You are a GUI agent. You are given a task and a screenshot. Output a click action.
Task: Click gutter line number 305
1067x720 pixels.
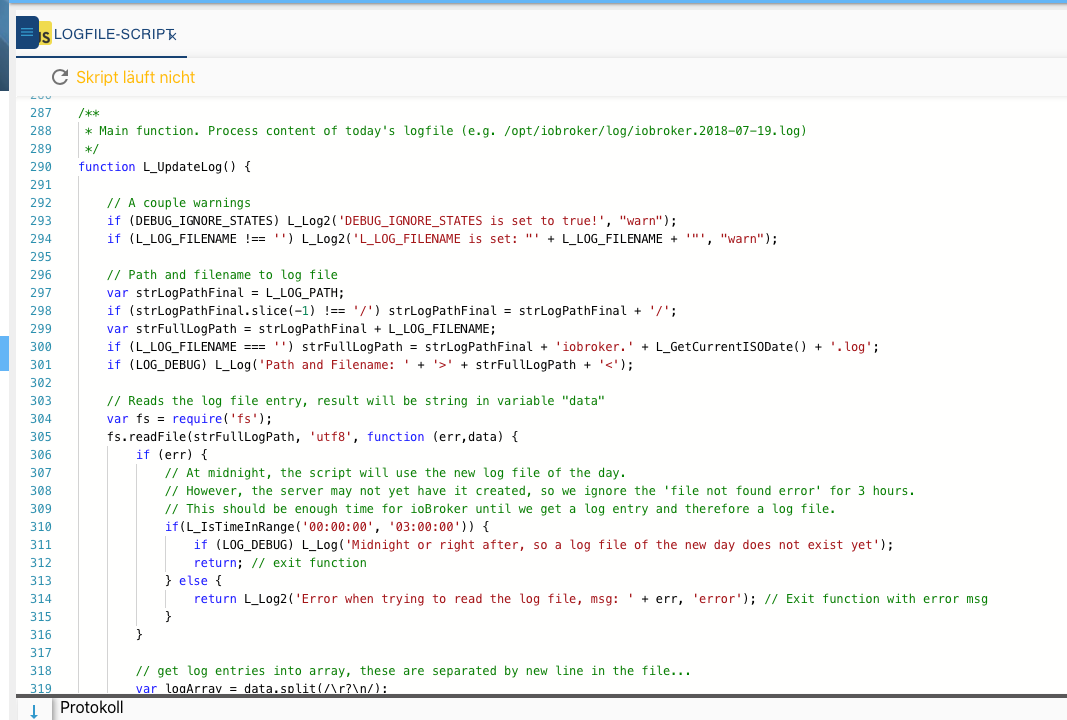[x=41, y=437]
